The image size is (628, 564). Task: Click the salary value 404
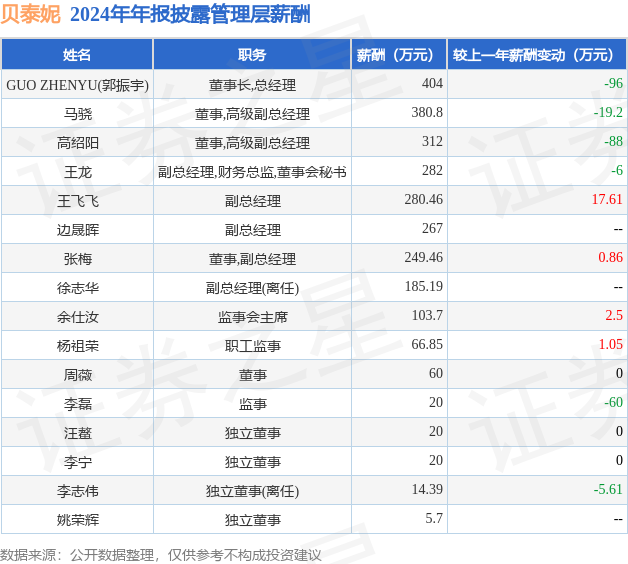pos(432,83)
